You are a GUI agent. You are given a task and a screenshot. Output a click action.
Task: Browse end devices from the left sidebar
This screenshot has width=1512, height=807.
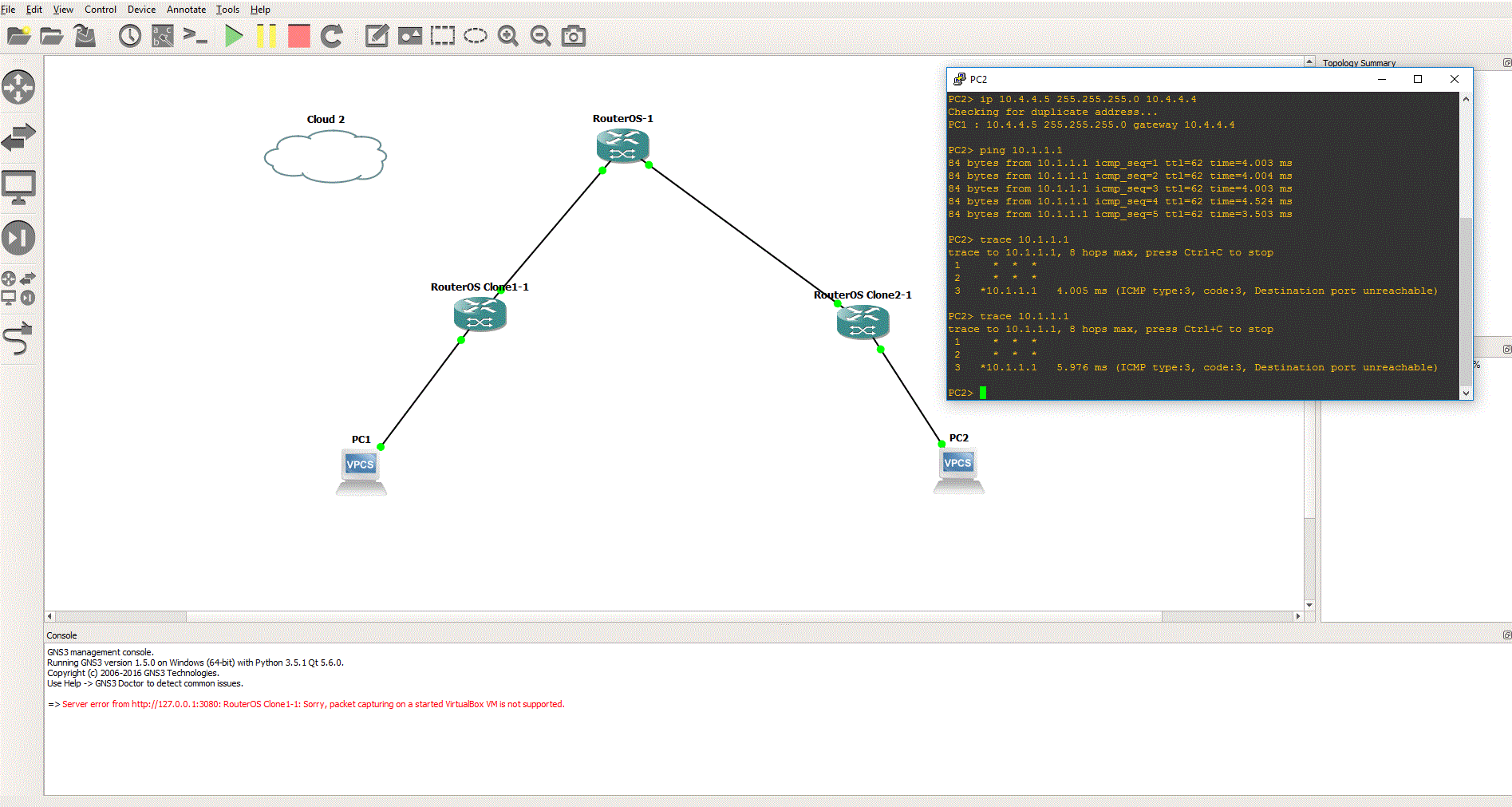point(18,188)
